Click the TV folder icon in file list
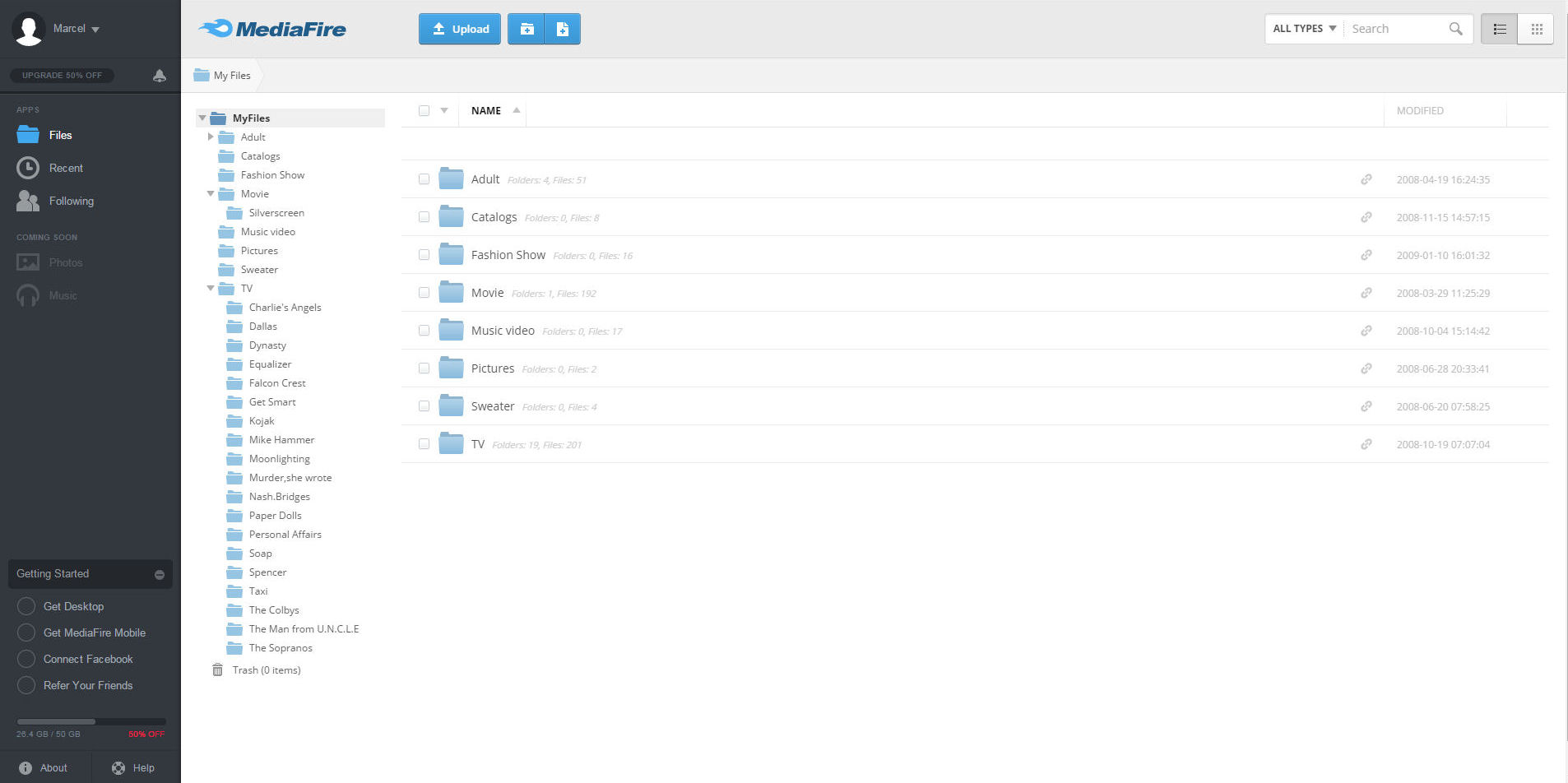The image size is (1568, 783). coord(451,443)
